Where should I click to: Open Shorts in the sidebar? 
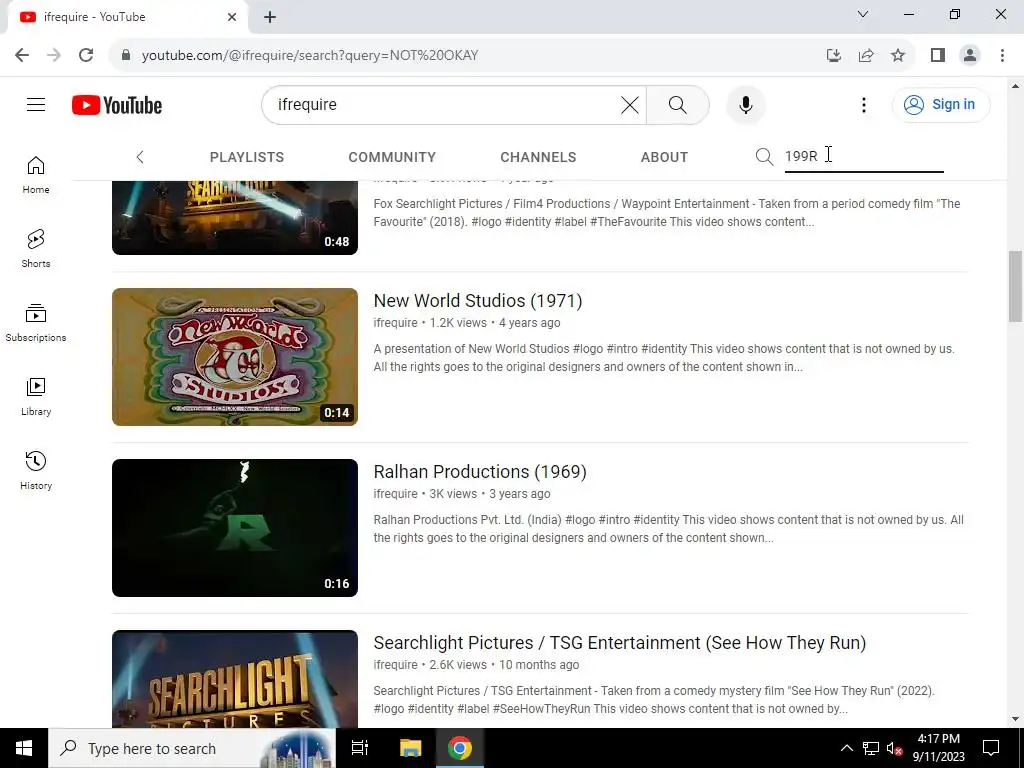(36, 249)
